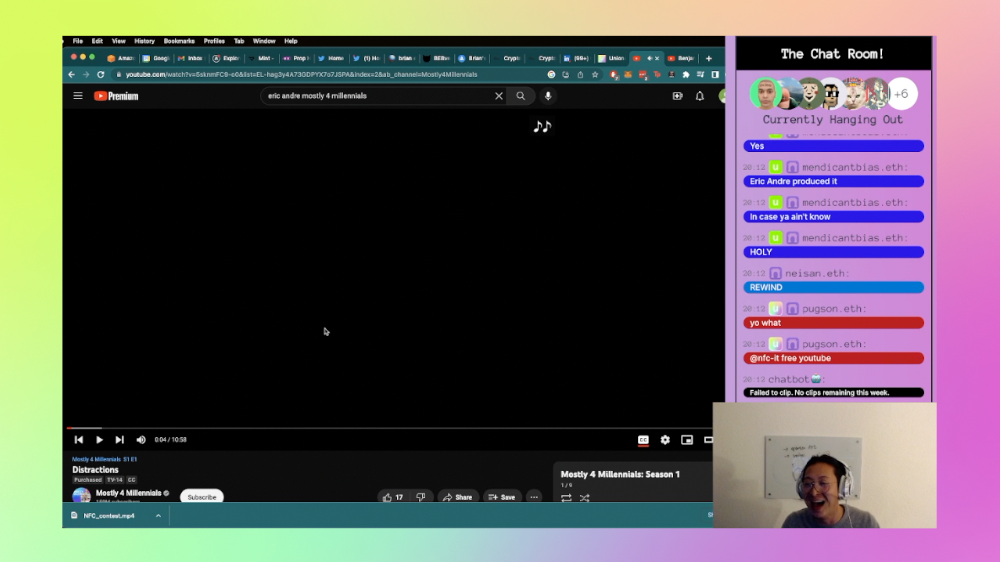Open the History menu
The width and height of the screenshot is (1000, 562).
(x=145, y=41)
